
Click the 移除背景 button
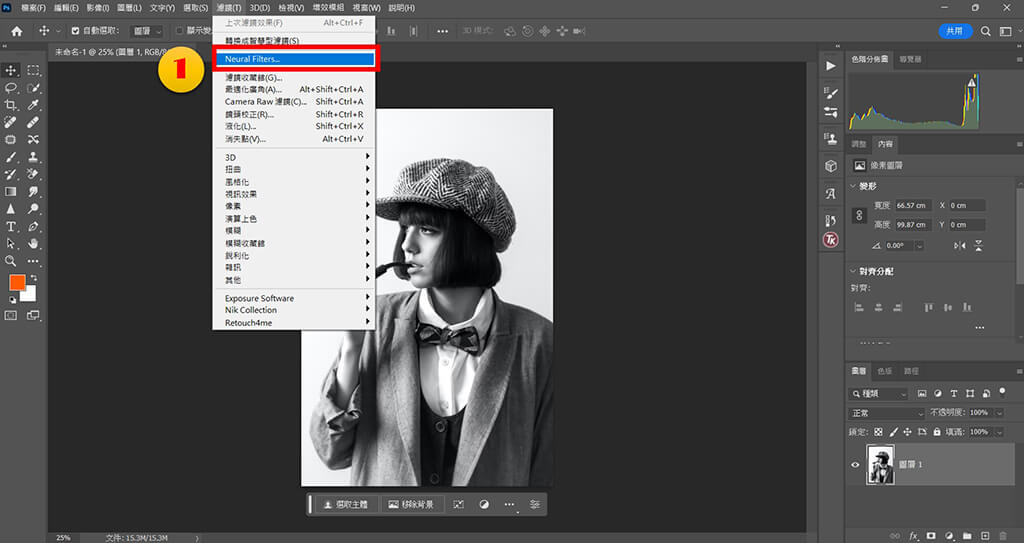click(411, 504)
